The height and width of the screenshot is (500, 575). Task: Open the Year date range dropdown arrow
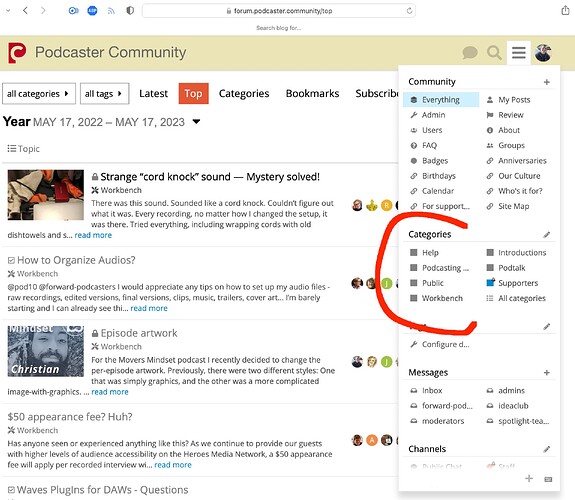tap(196, 122)
